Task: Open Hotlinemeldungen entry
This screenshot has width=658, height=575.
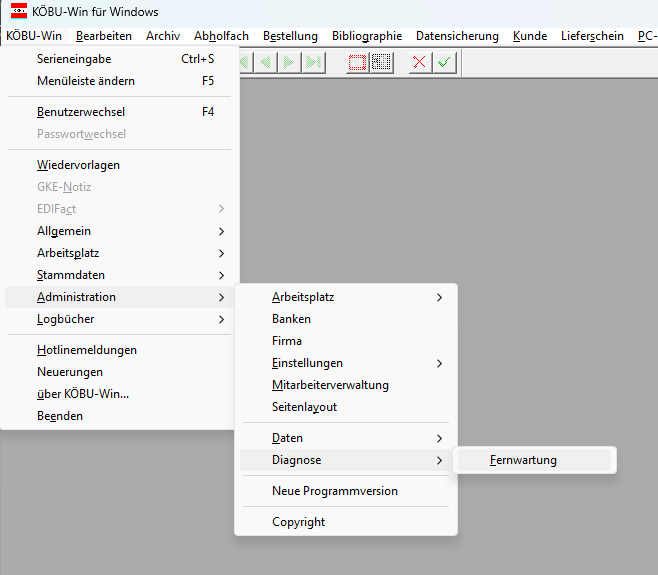Action: pos(120,350)
